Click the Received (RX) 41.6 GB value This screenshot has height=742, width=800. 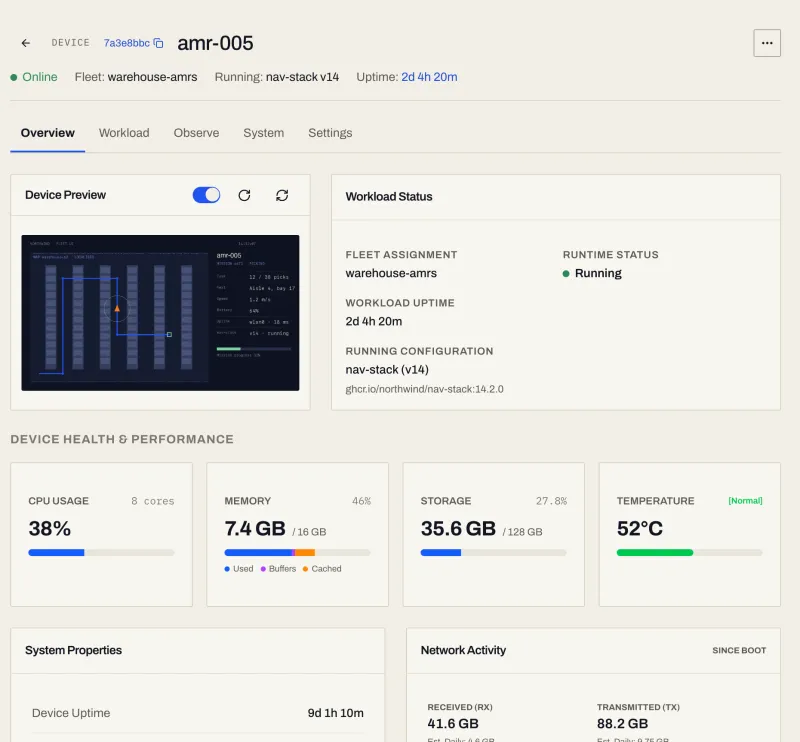(453, 724)
